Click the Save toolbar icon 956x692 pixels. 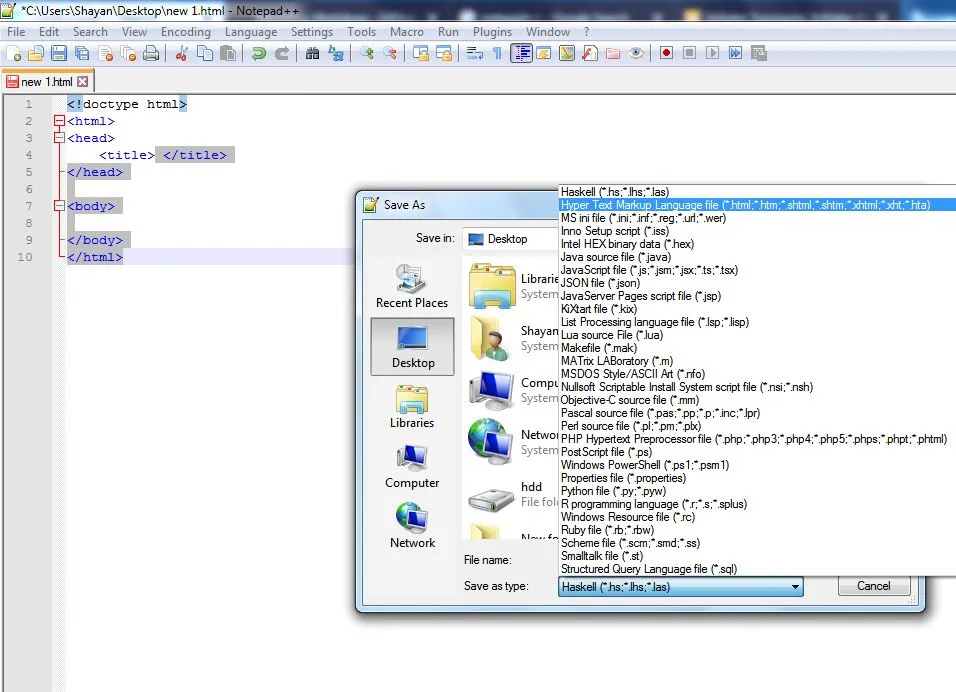tap(59, 54)
